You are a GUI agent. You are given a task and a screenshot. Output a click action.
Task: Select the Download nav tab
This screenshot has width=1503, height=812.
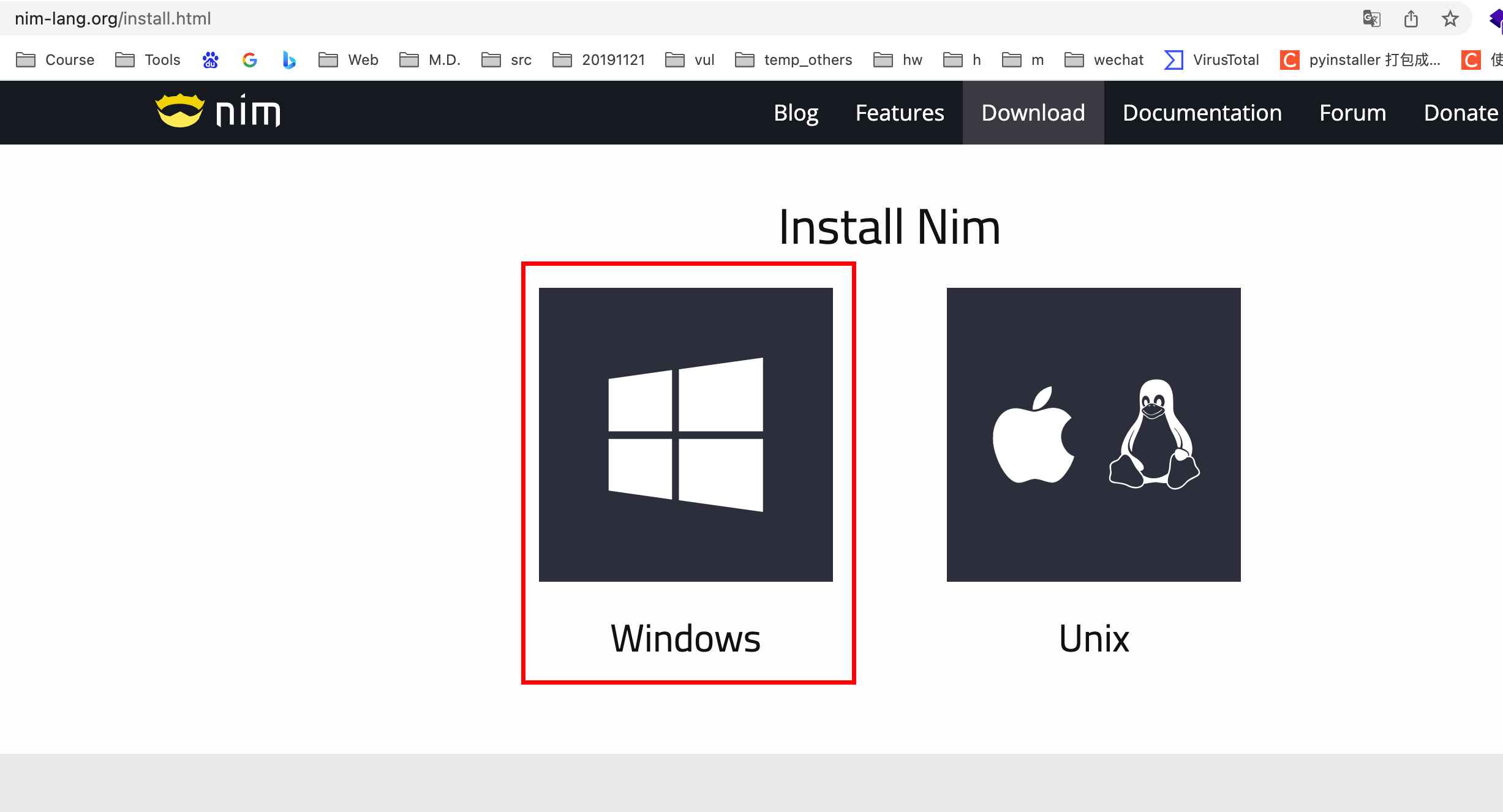click(1033, 113)
